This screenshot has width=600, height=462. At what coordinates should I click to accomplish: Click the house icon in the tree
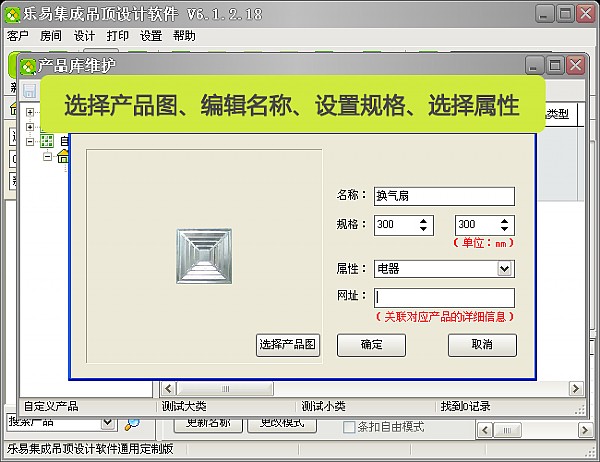tap(64, 157)
